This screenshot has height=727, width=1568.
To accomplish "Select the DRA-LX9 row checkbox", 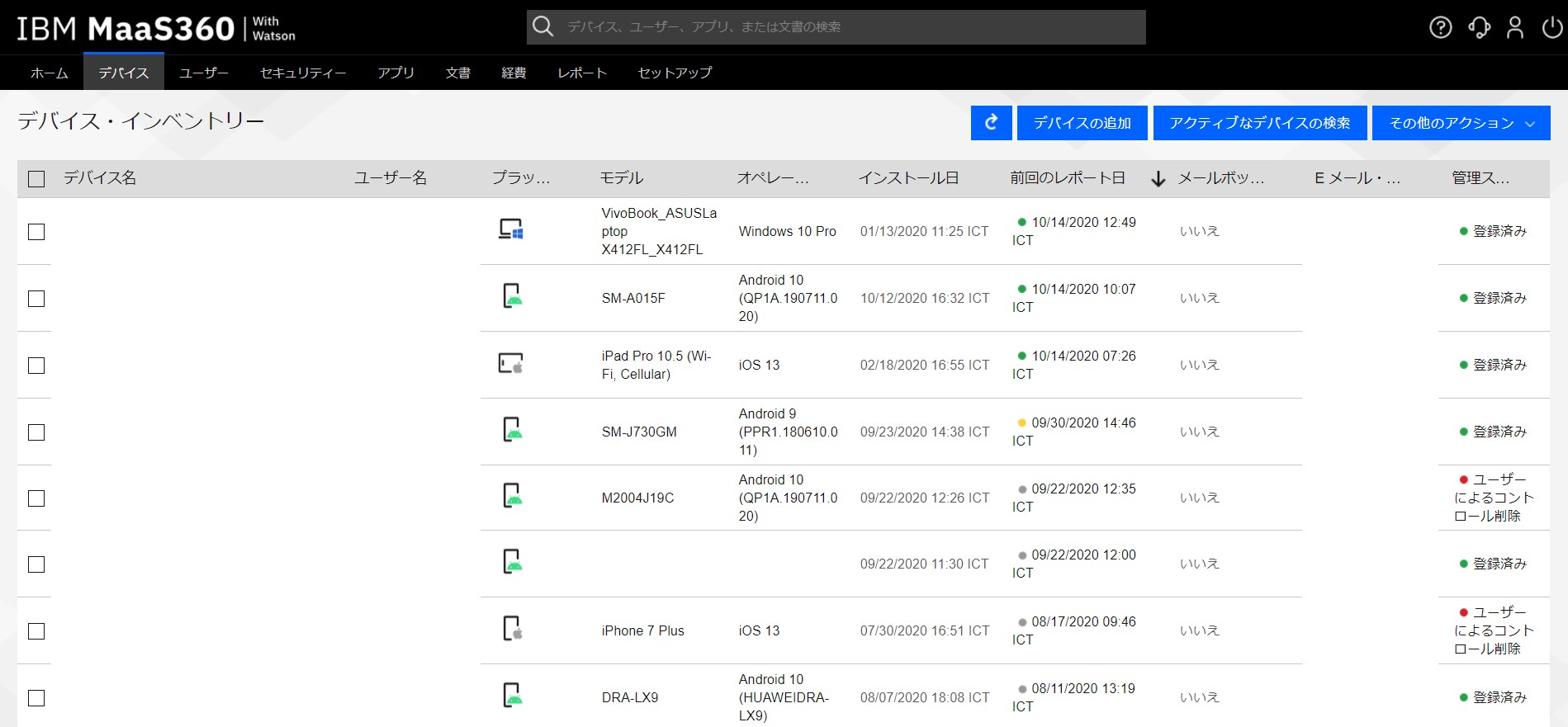I will tap(36, 698).
